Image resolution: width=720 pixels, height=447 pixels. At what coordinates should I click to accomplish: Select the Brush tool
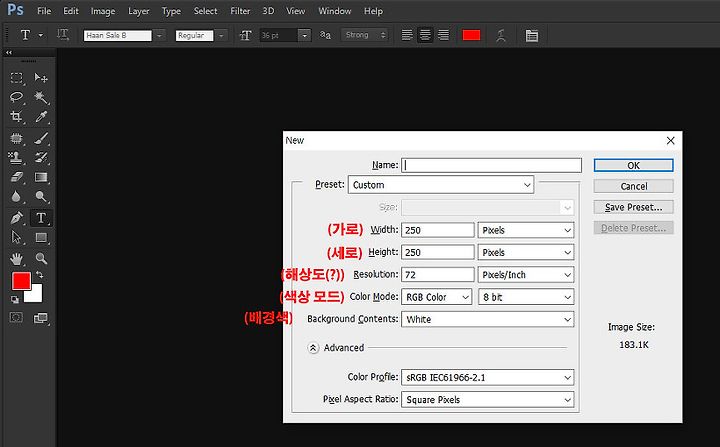41,138
